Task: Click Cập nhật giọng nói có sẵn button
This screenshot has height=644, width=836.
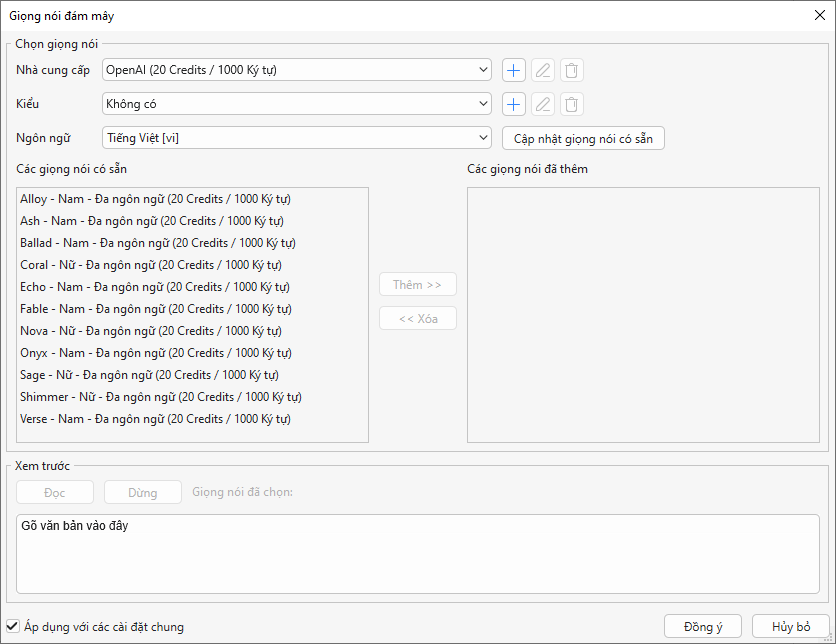Action: (x=583, y=138)
